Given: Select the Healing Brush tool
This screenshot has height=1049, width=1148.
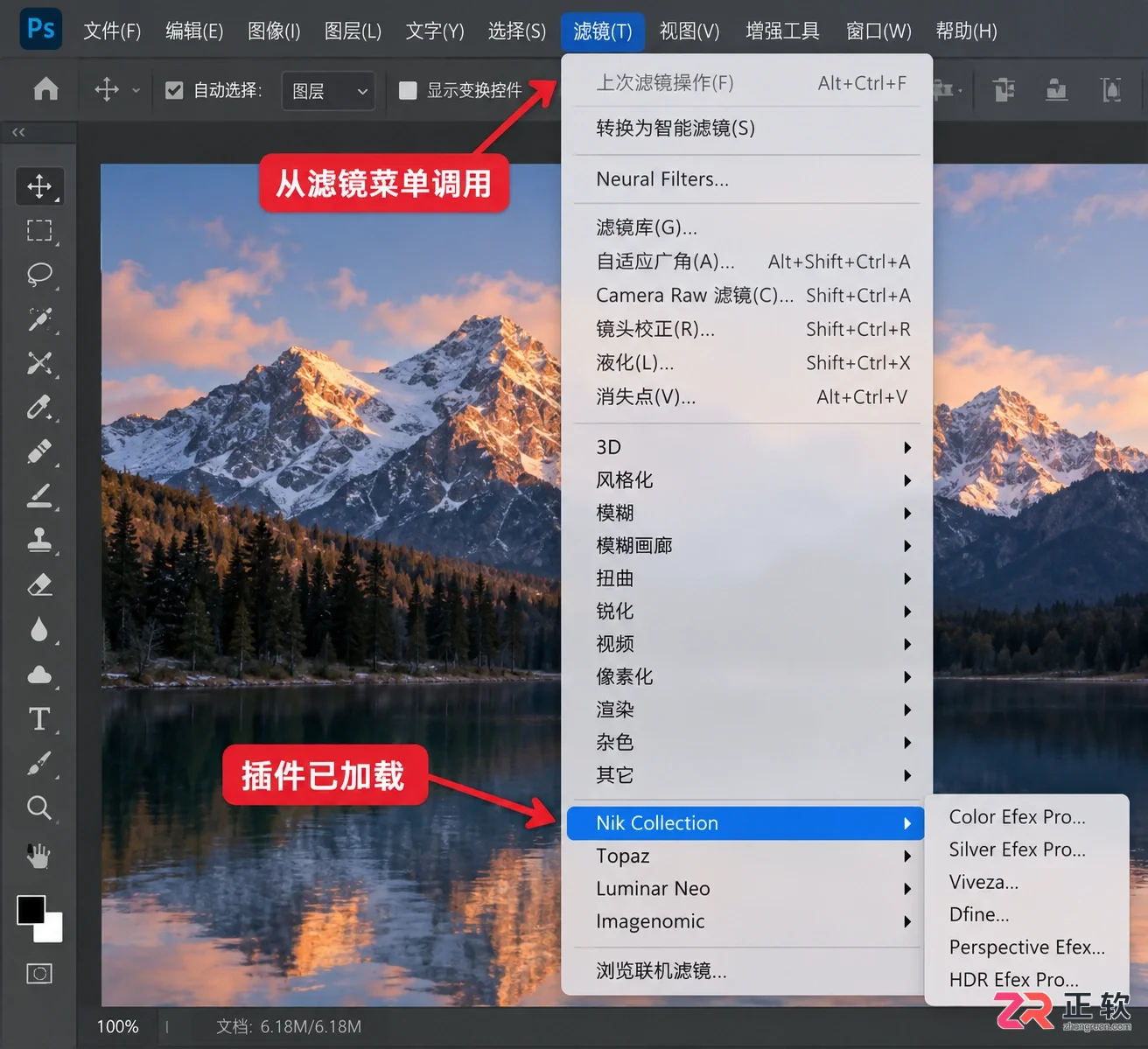Looking at the screenshot, I should [39, 452].
